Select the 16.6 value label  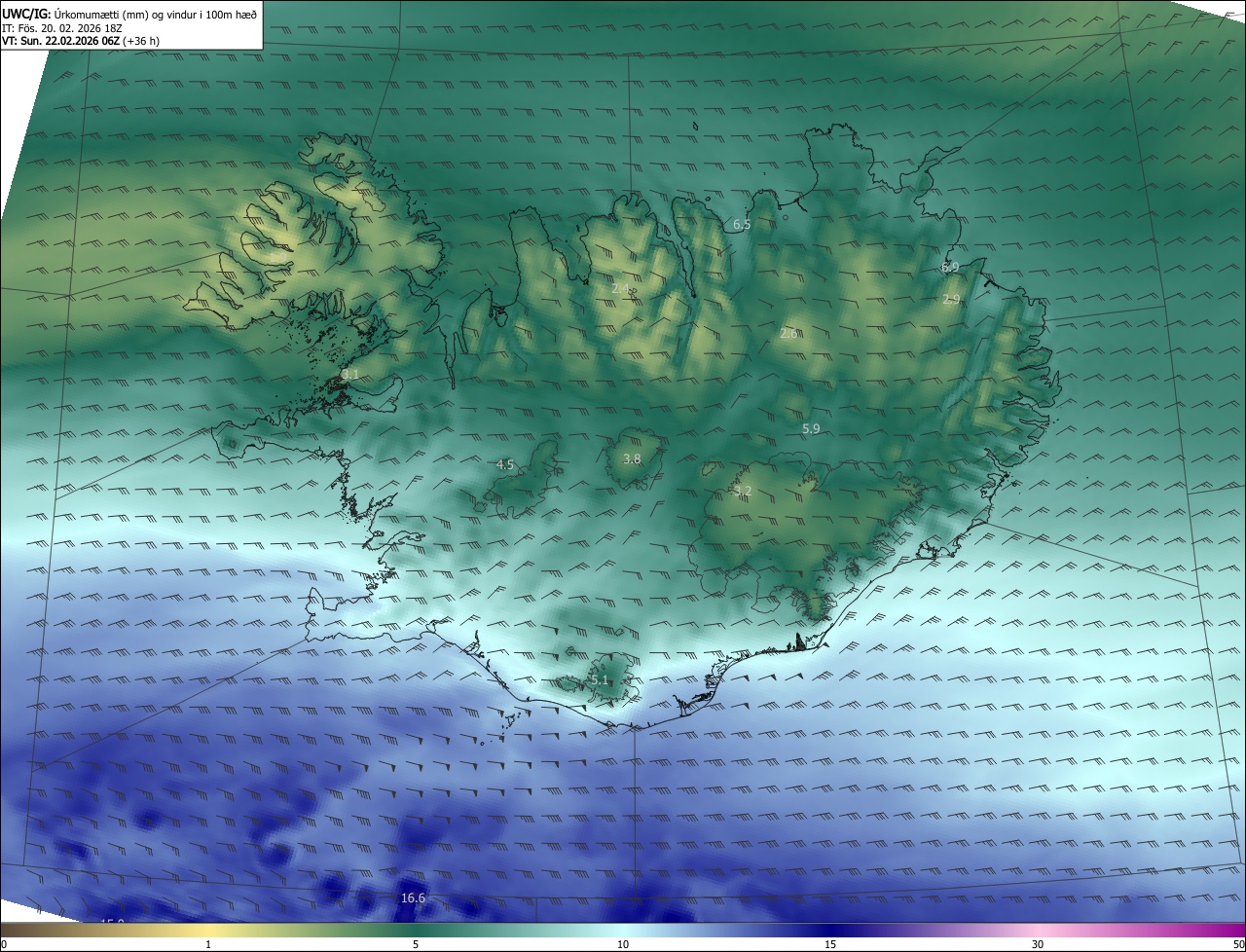tap(413, 898)
